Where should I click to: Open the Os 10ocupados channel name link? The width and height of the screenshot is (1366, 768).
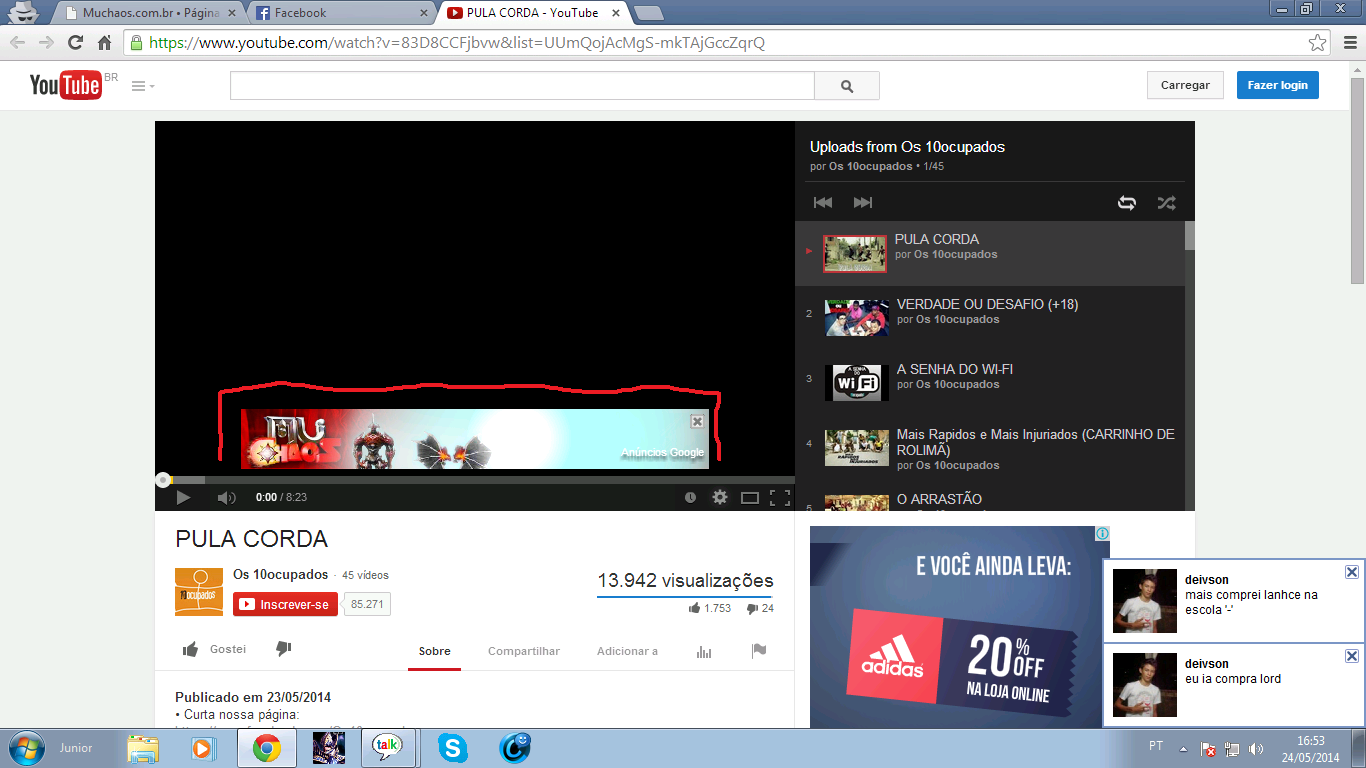280,575
